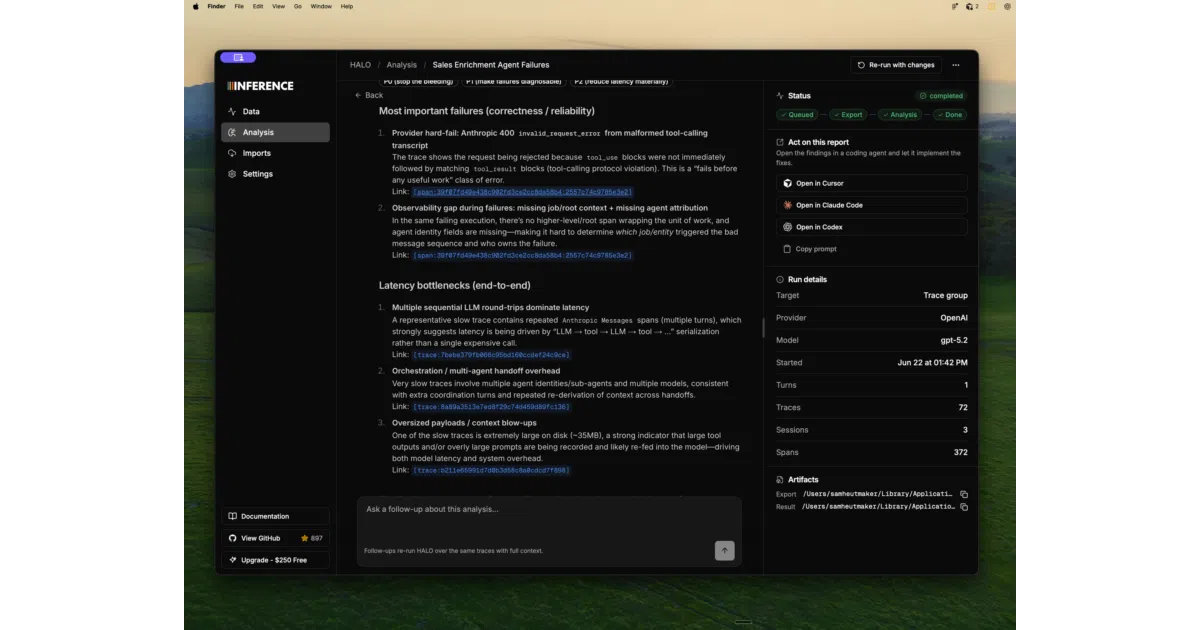This screenshot has width=1200, height=630.
Task: Click the Provider value OpenAI
Action: pos(954,317)
